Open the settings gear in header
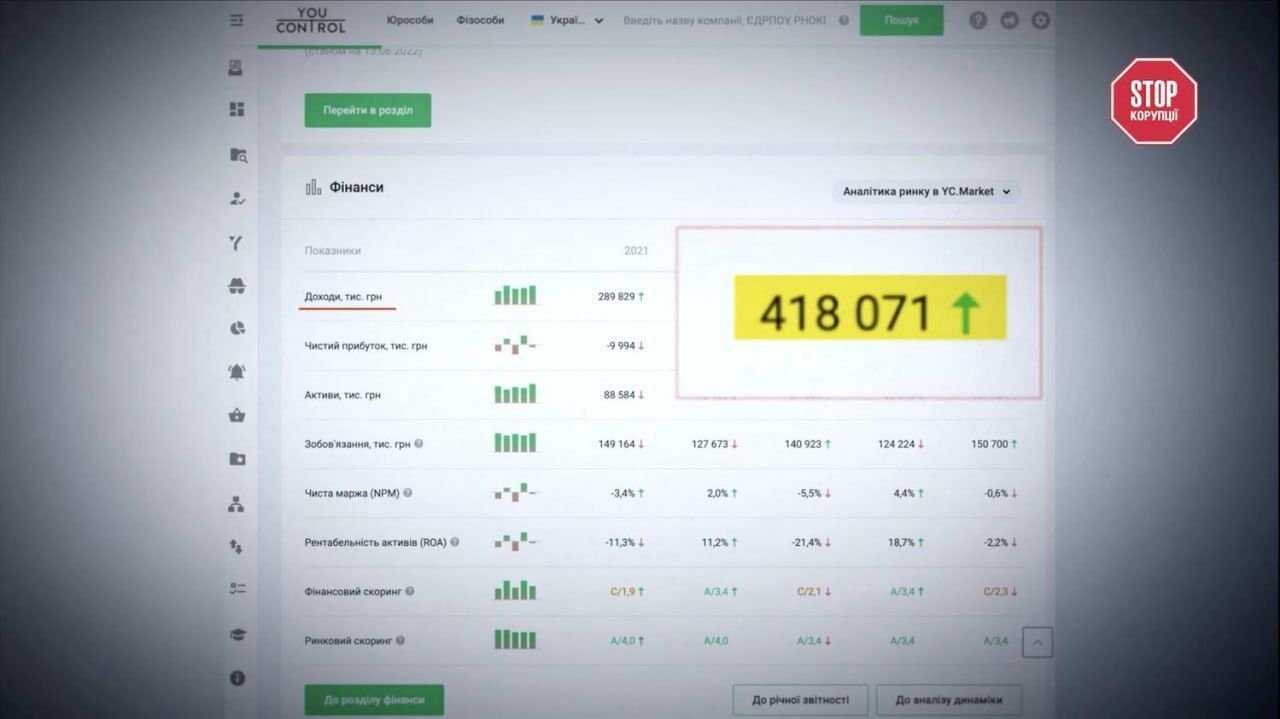1280x719 pixels. click(1041, 20)
